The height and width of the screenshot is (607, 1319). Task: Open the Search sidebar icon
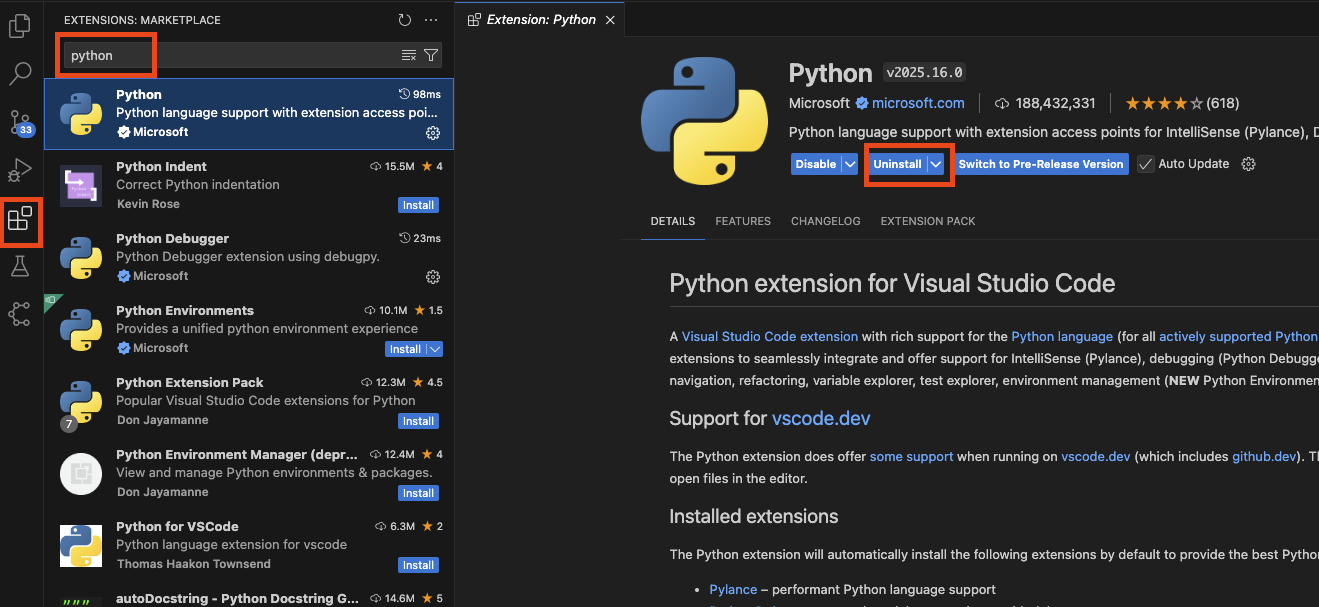pyautogui.click(x=20, y=73)
